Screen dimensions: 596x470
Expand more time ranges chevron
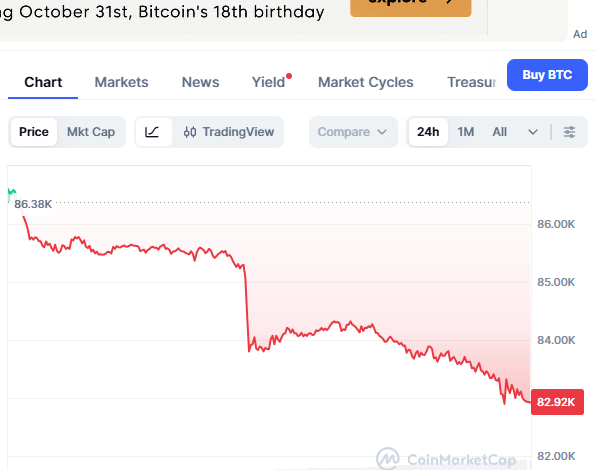(533, 132)
